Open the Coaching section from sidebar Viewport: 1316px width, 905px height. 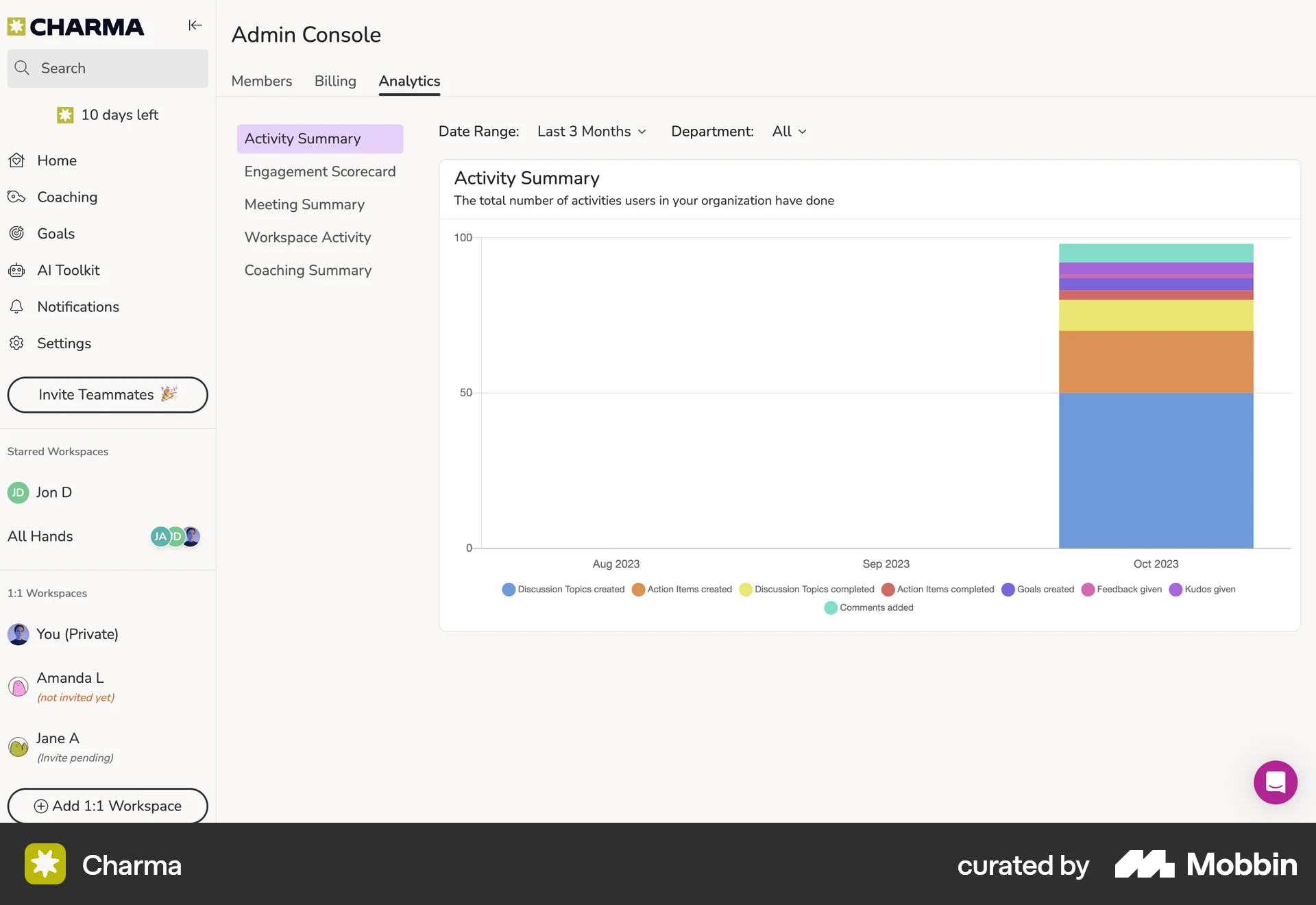click(x=67, y=197)
